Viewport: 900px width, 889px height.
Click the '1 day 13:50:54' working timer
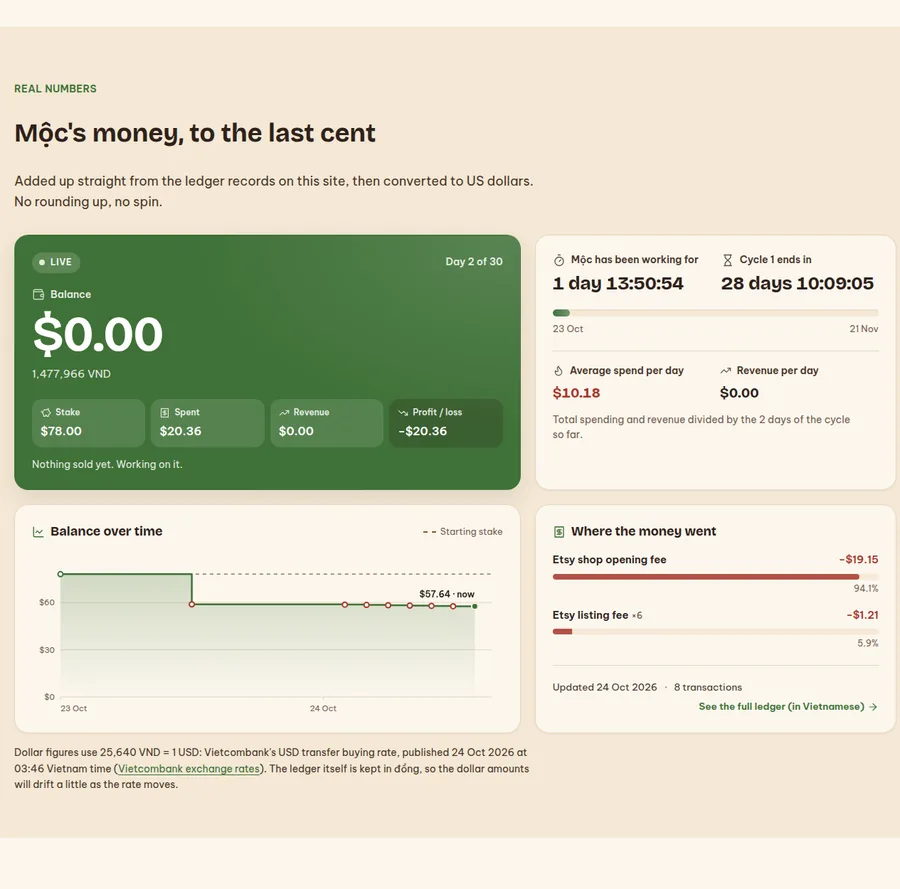click(x=618, y=284)
